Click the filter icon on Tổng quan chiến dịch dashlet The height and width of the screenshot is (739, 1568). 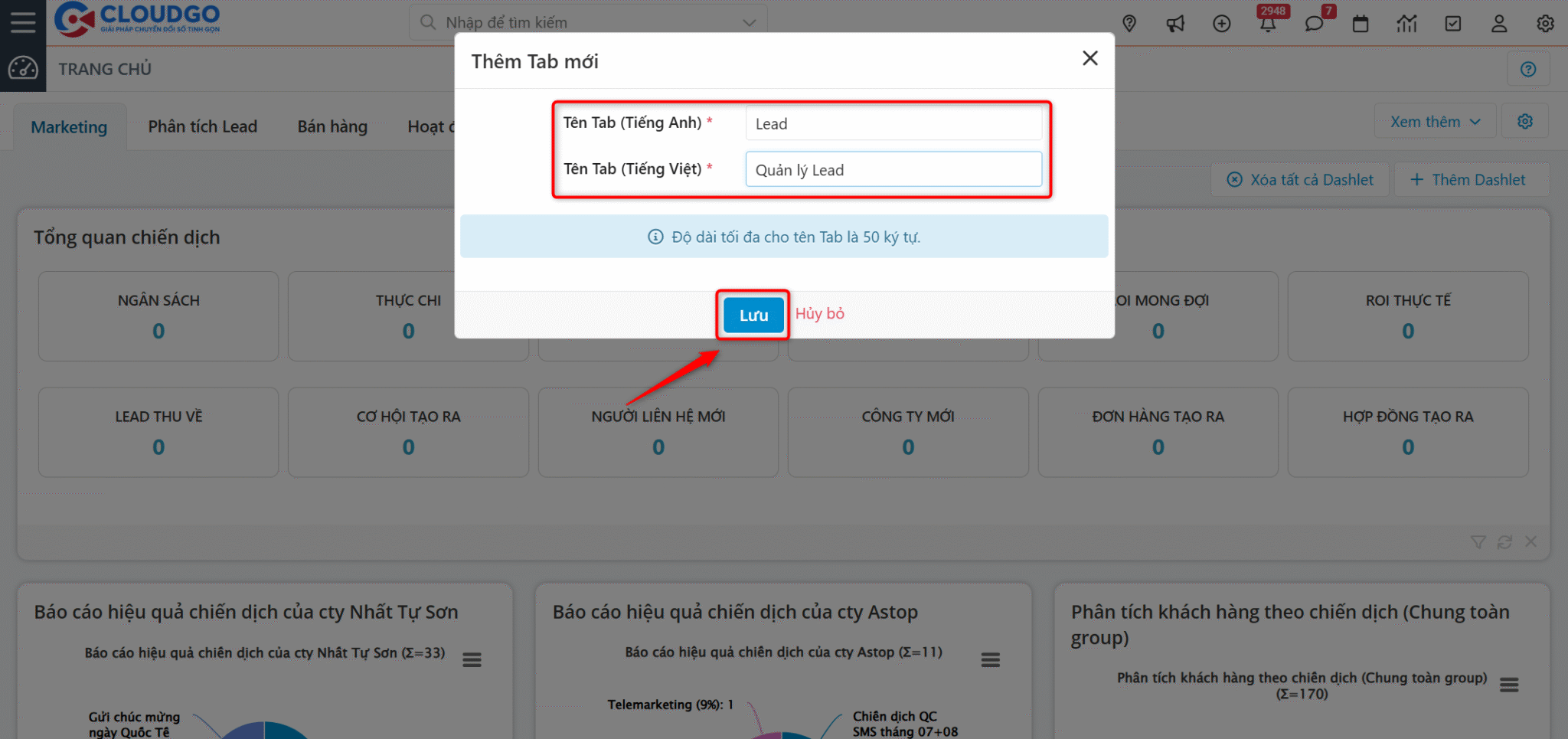(x=1478, y=542)
